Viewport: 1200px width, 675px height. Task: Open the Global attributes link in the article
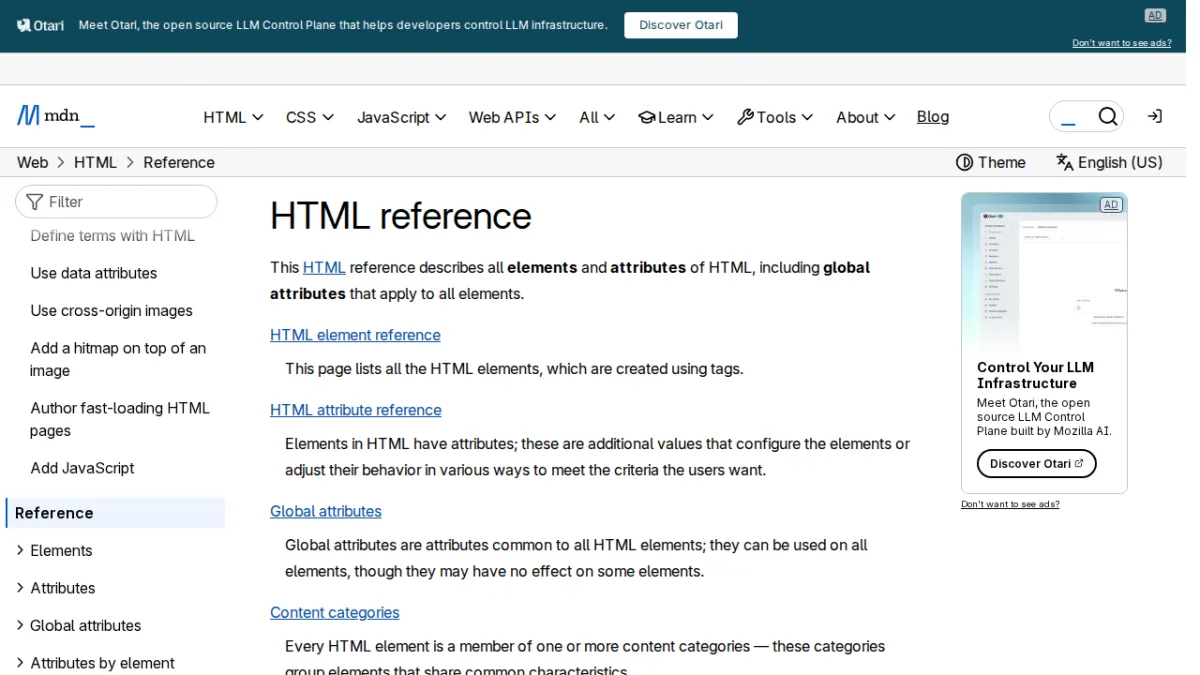(x=326, y=511)
